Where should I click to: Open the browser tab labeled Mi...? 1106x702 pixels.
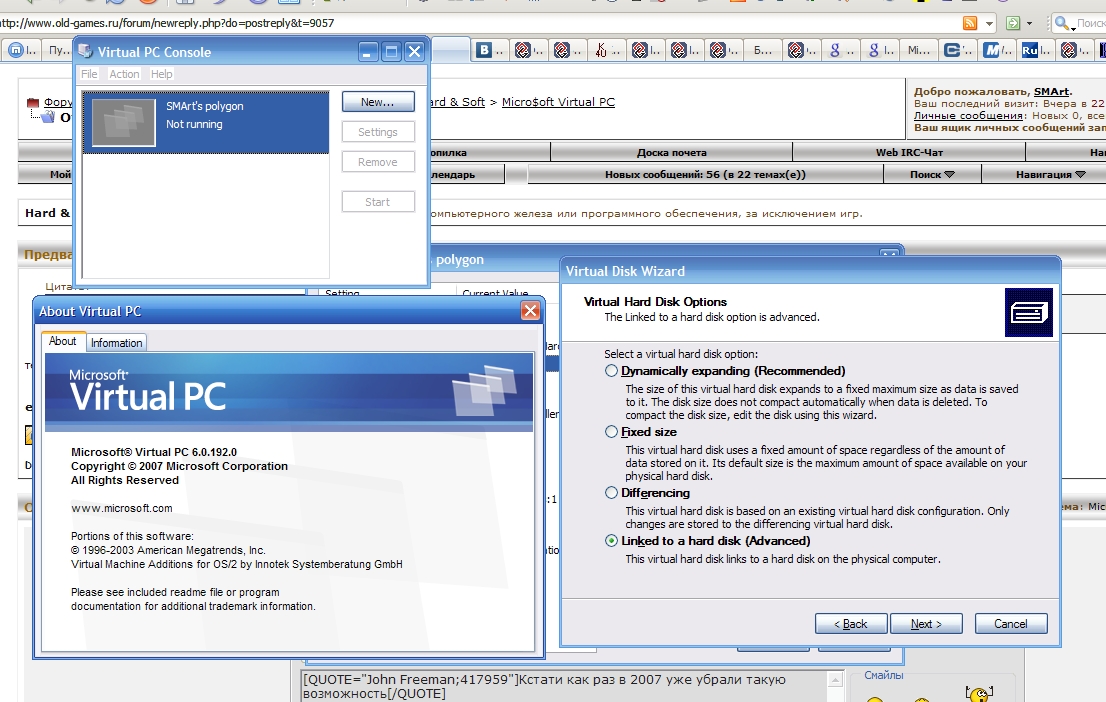pos(919,50)
